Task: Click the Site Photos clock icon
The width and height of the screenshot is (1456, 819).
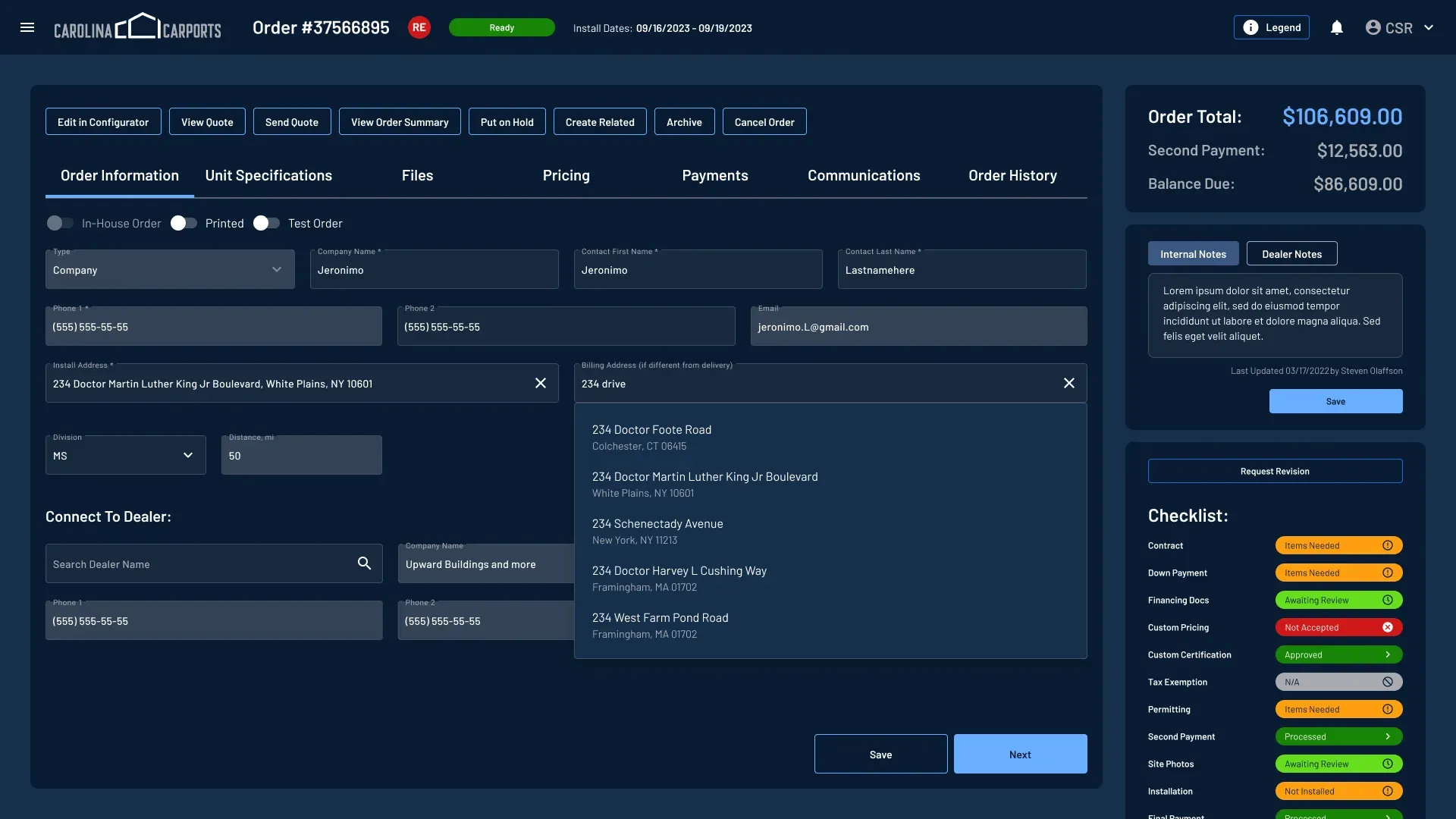Action: (x=1388, y=764)
